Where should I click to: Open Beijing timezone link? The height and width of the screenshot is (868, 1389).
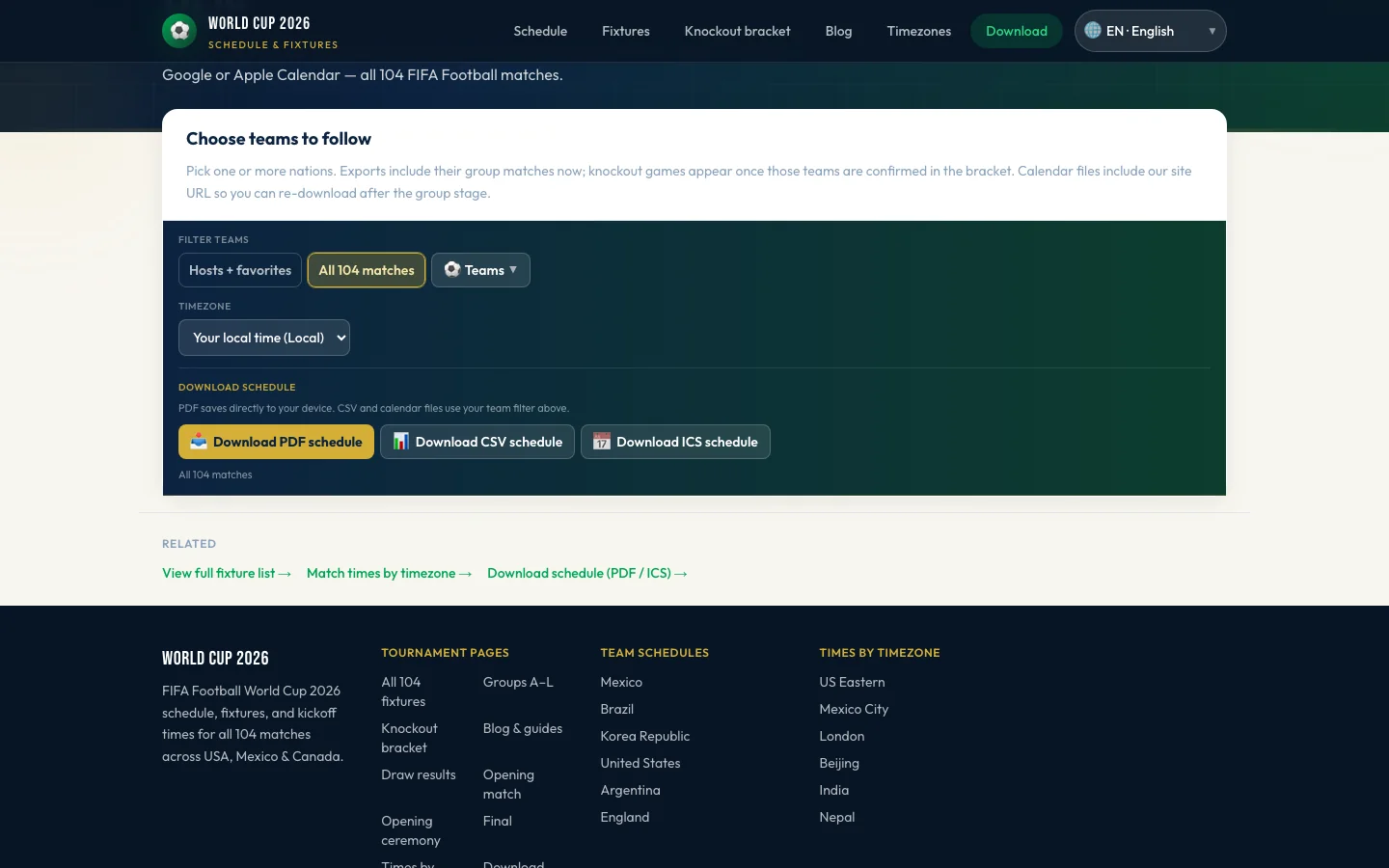point(839,763)
